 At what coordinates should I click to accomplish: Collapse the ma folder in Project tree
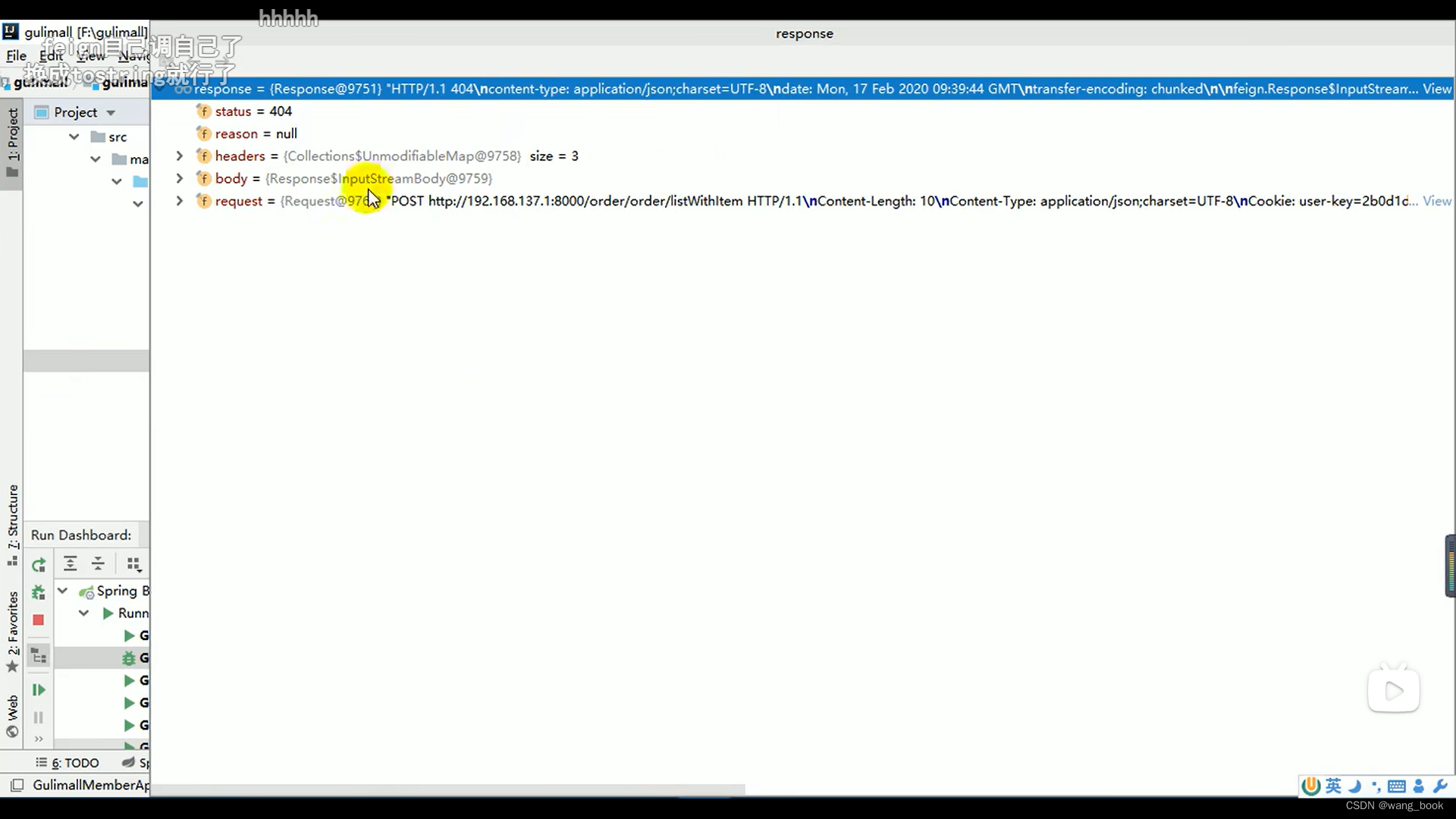pos(95,159)
